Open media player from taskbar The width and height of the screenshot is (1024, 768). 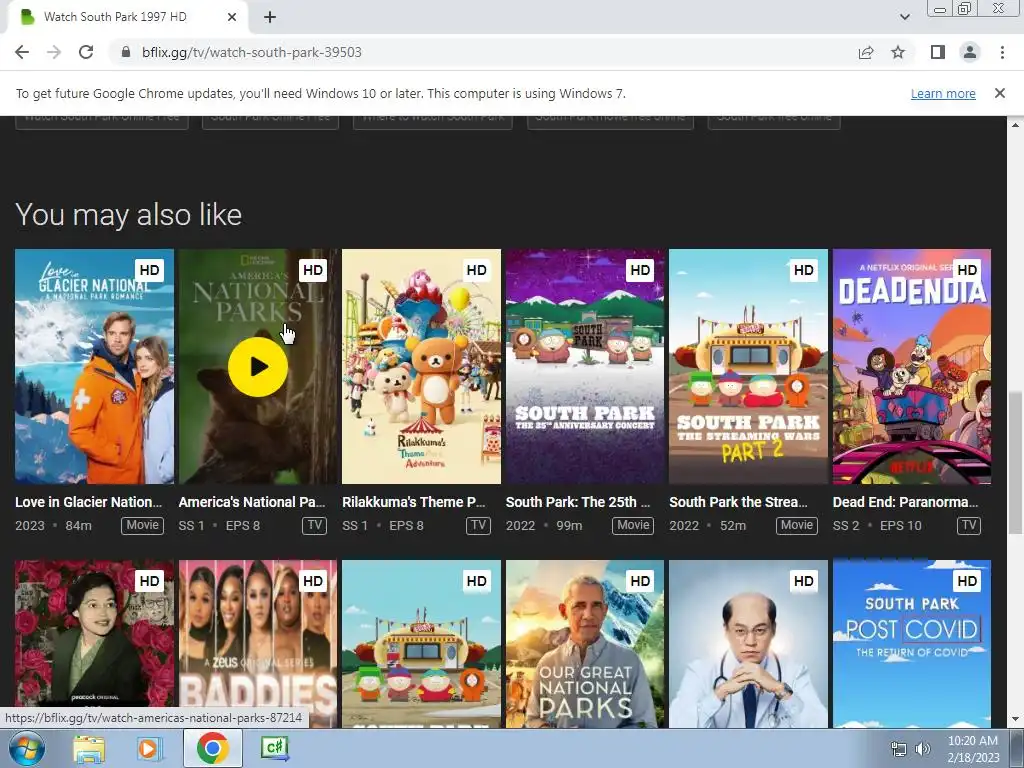pyautogui.click(x=149, y=748)
